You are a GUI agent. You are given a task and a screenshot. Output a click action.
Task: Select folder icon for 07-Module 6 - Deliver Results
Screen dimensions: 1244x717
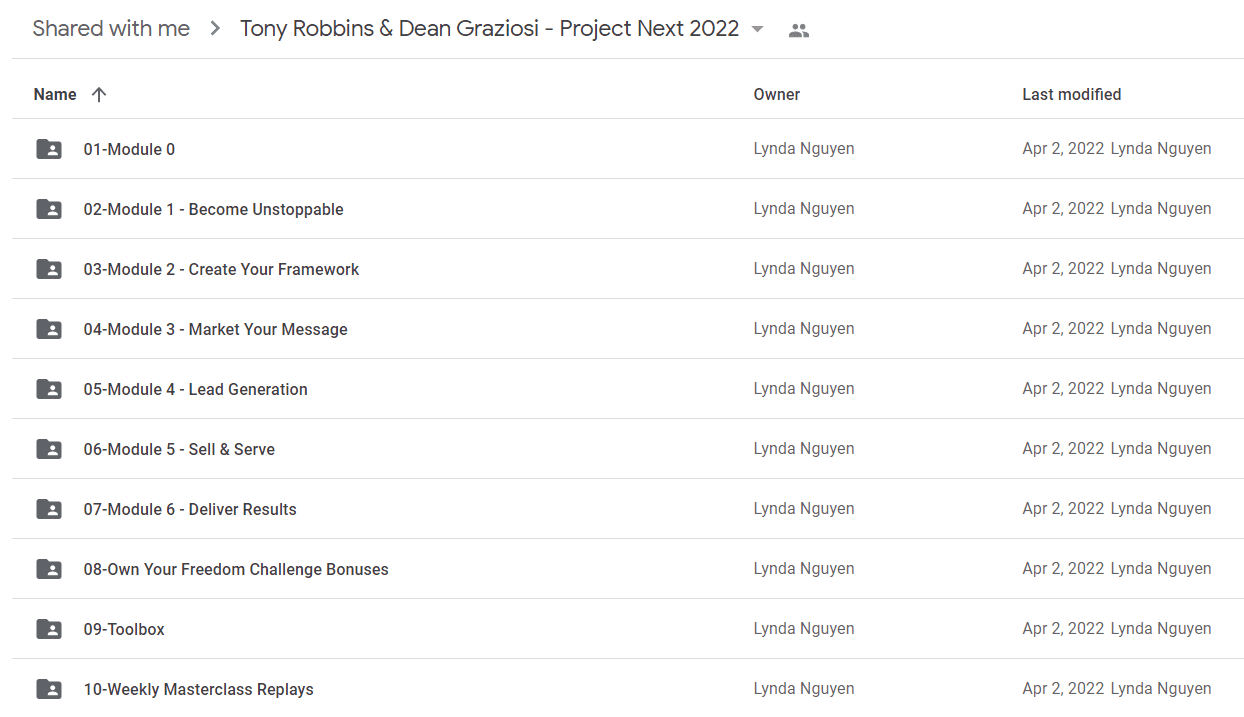tap(49, 509)
